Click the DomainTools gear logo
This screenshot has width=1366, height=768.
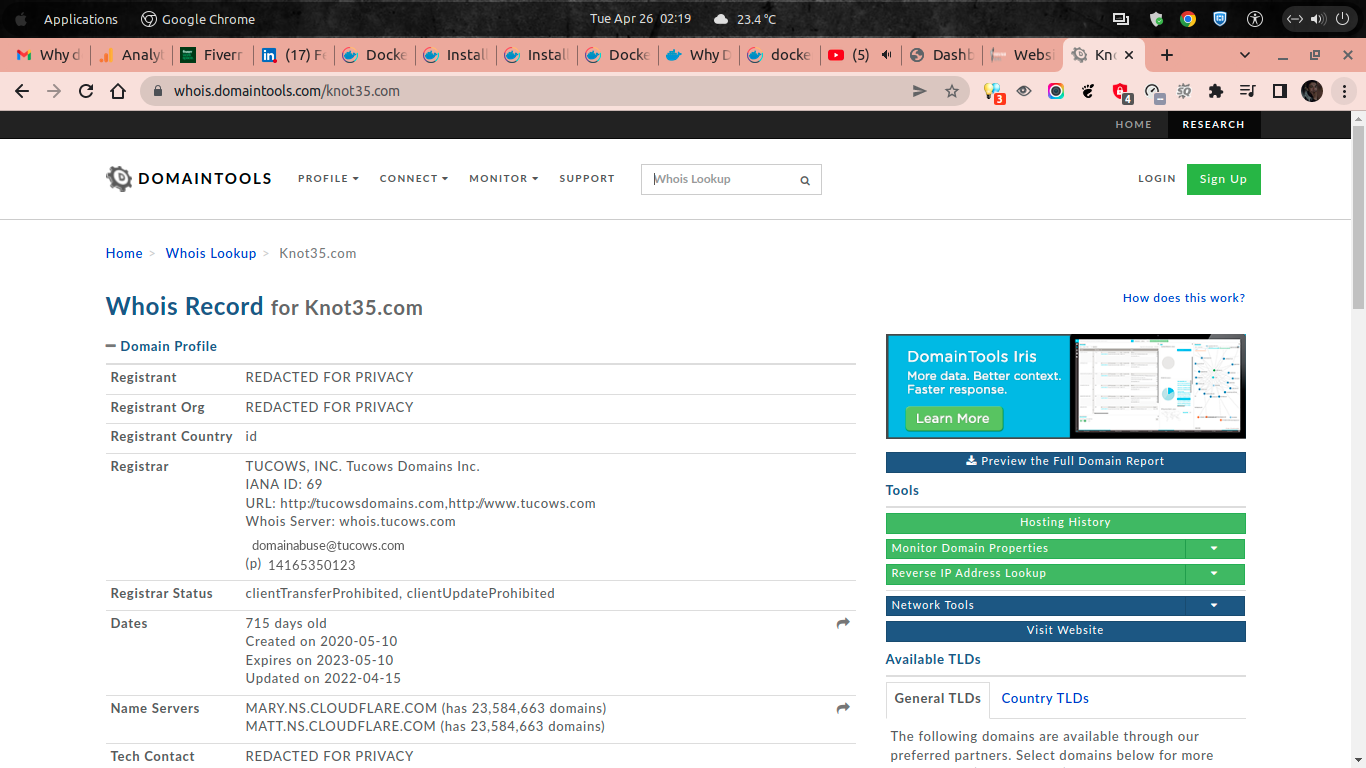(119, 178)
